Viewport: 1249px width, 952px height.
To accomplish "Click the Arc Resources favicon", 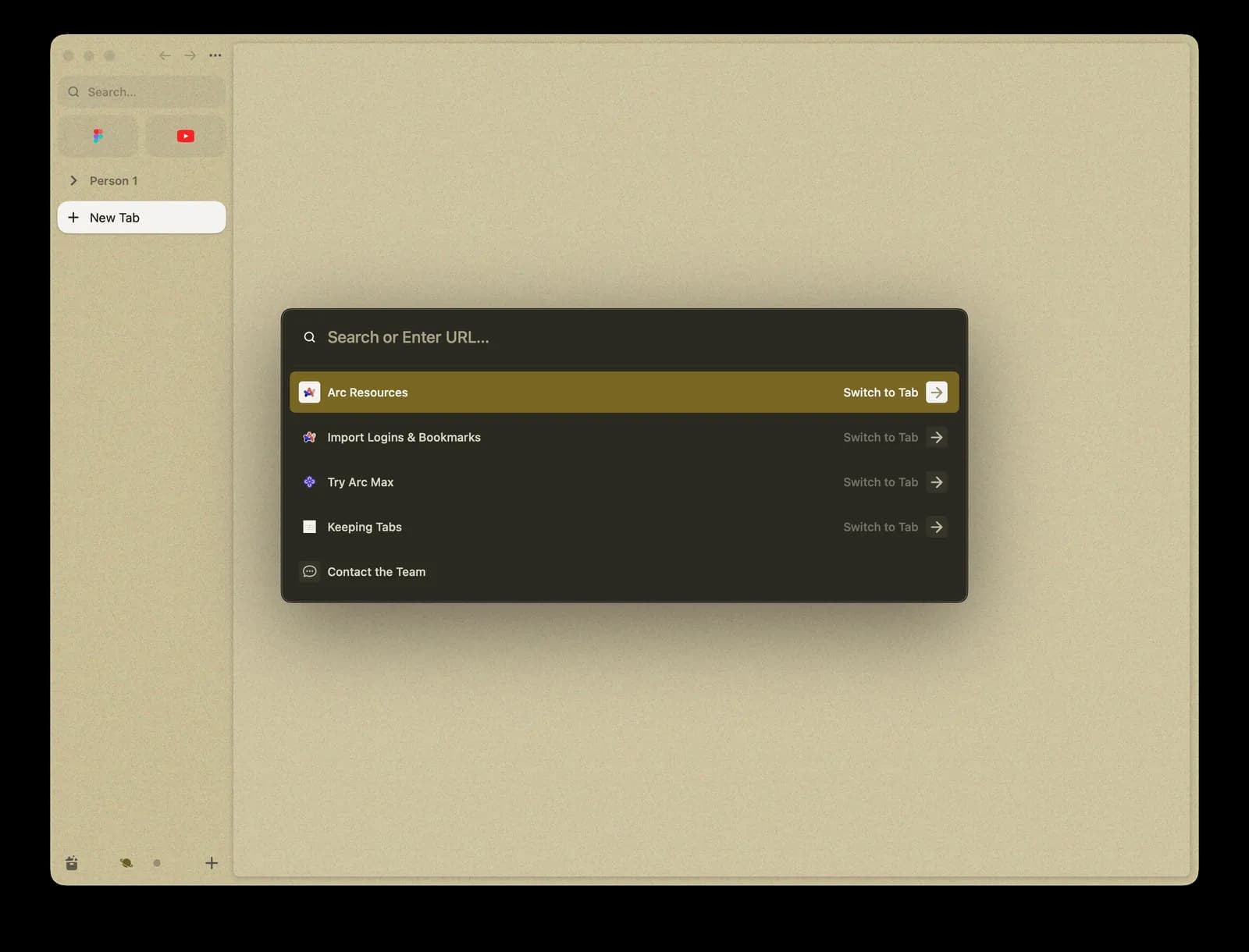I will [309, 392].
